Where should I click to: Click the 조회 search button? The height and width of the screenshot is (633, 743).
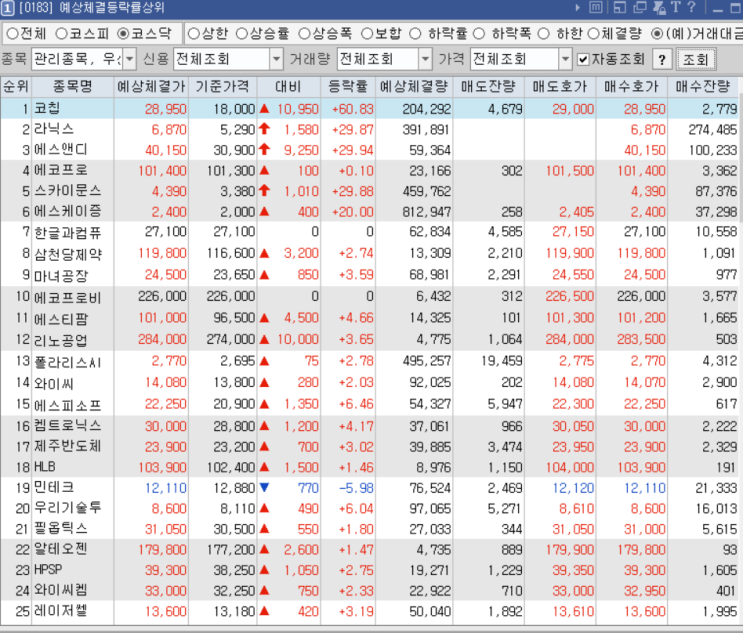[696, 60]
